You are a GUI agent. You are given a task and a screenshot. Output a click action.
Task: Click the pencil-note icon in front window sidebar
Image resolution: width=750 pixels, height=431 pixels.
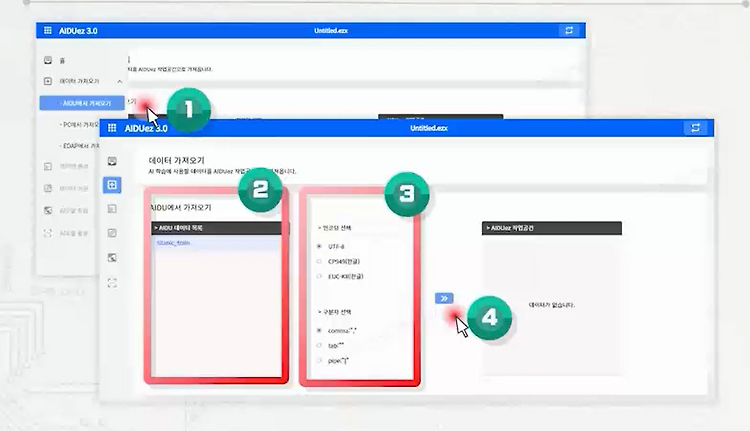[x=112, y=233]
